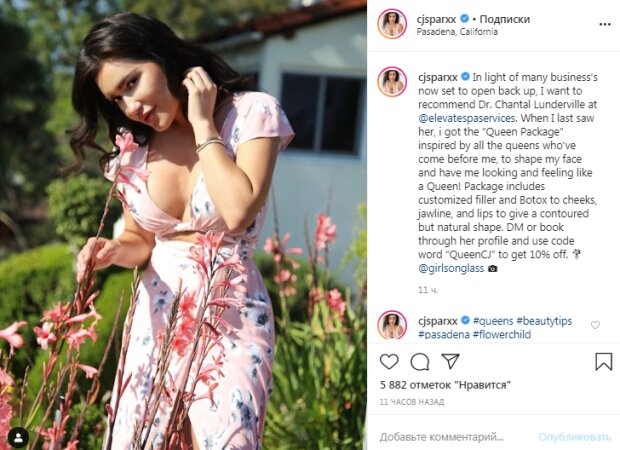The height and width of the screenshot is (450, 620).
Task: Open cjsparxx avatar beside hashtags comment
Action: 392,325
